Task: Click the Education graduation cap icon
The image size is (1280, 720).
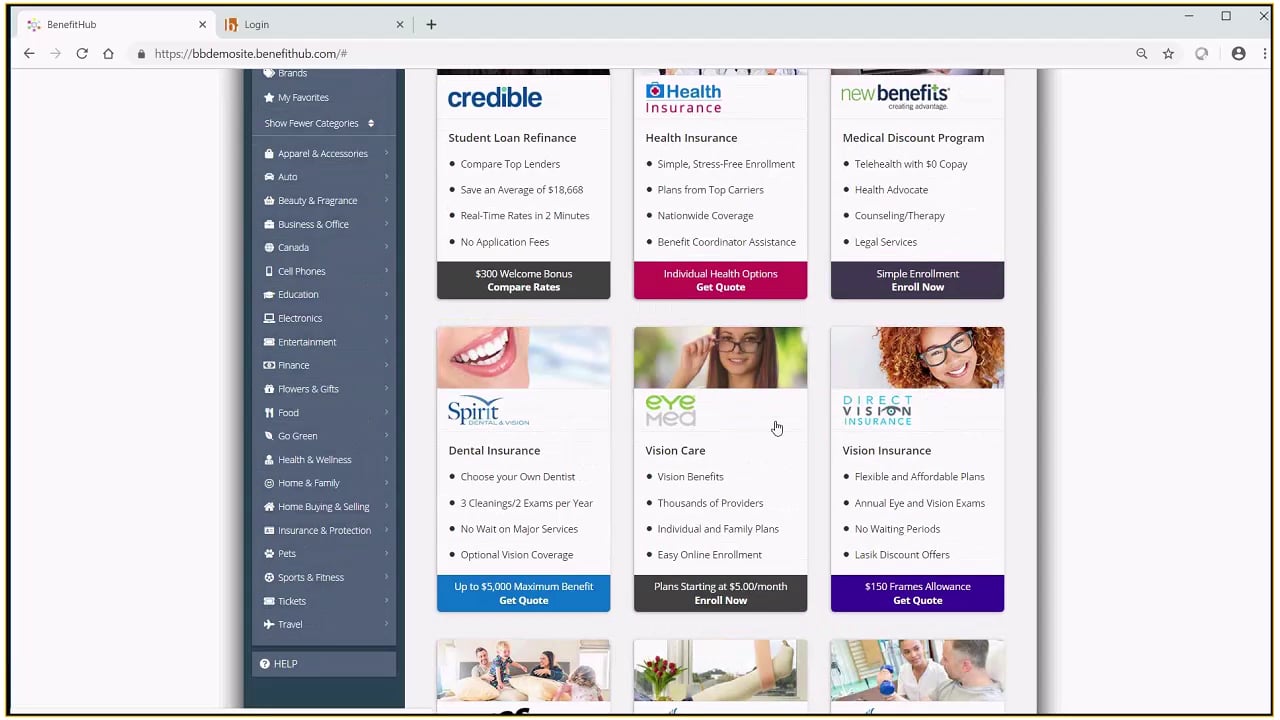Action: [269, 295]
